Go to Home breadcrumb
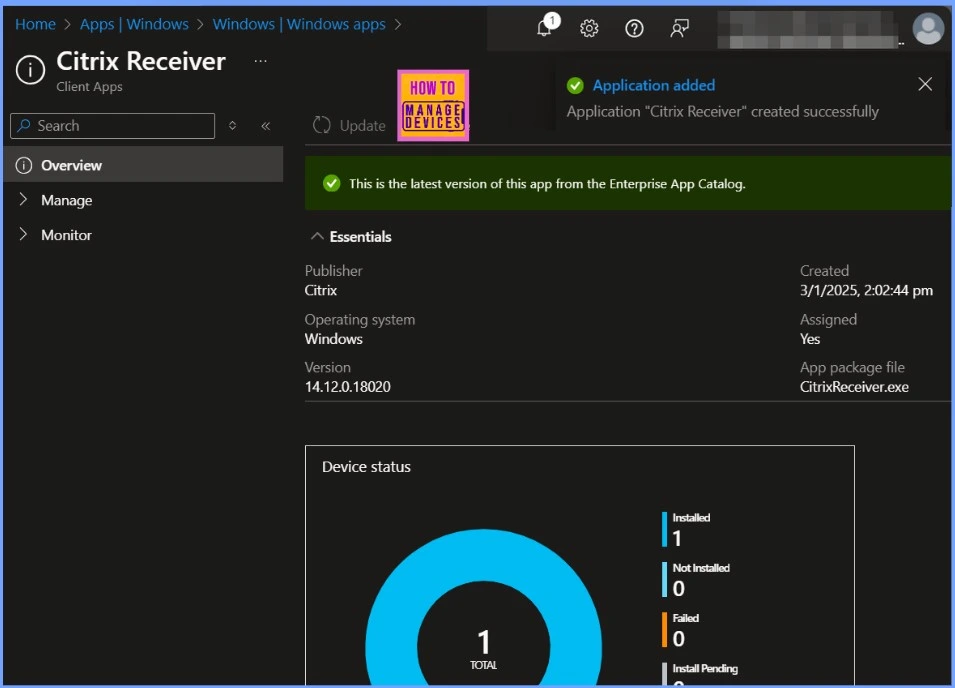This screenshot has height=688, width=955. tap(35, 24)
